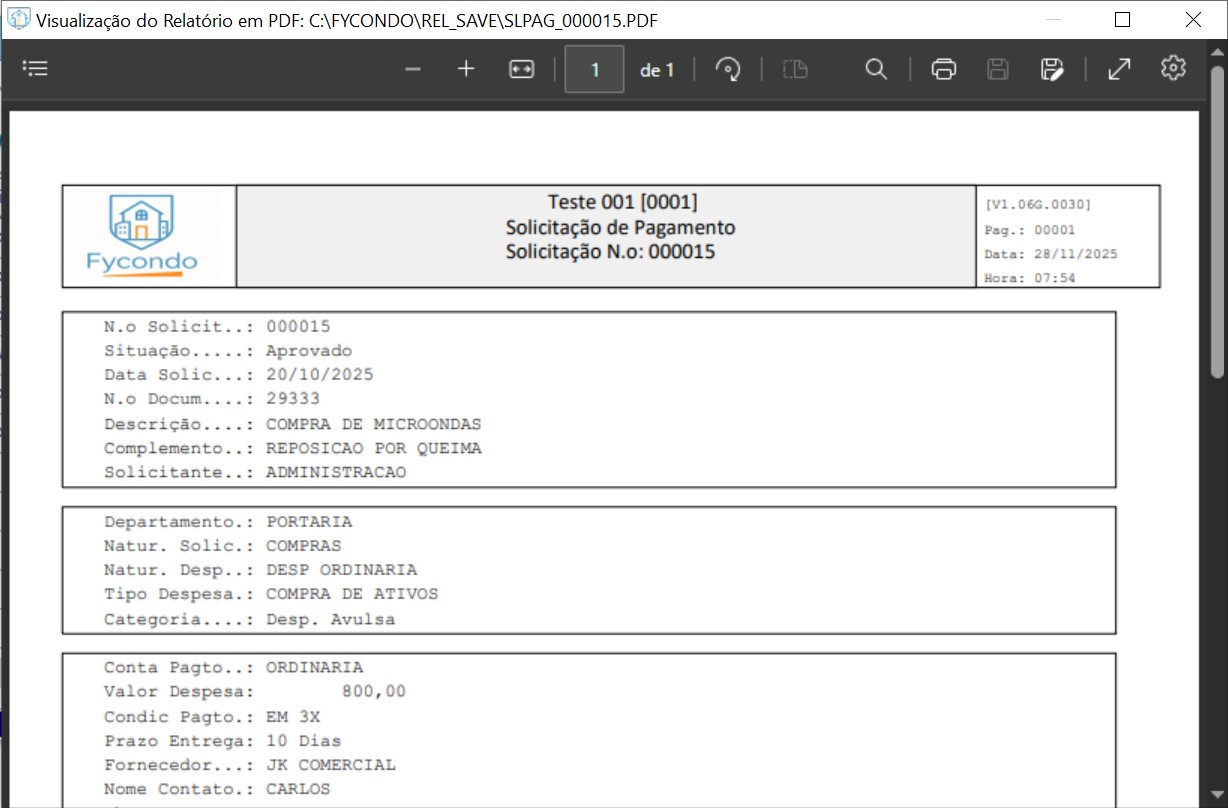Choose save as with the pencil disk icon

[1051, 69]
